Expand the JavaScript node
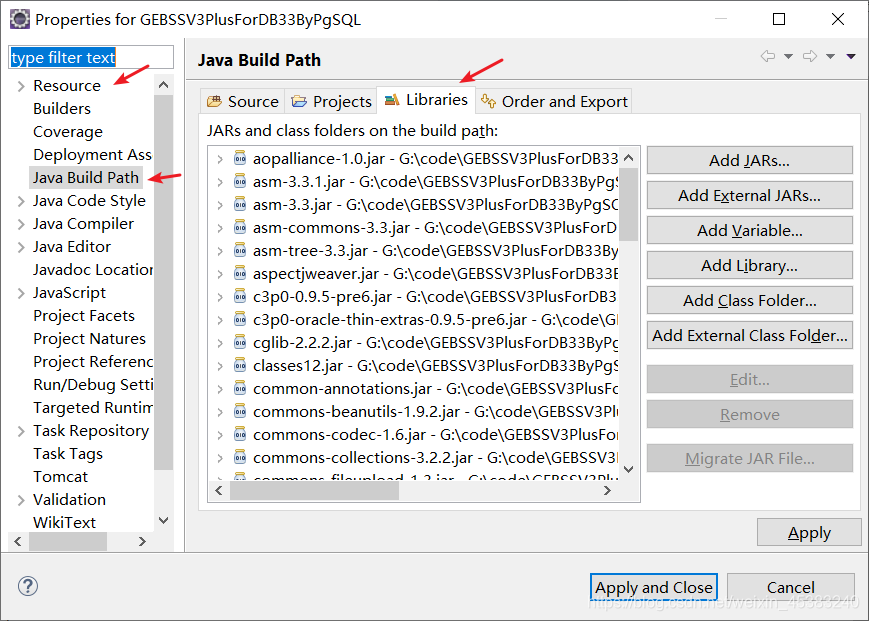The width and height of the screenshot is (869, 621). point(21,293)
